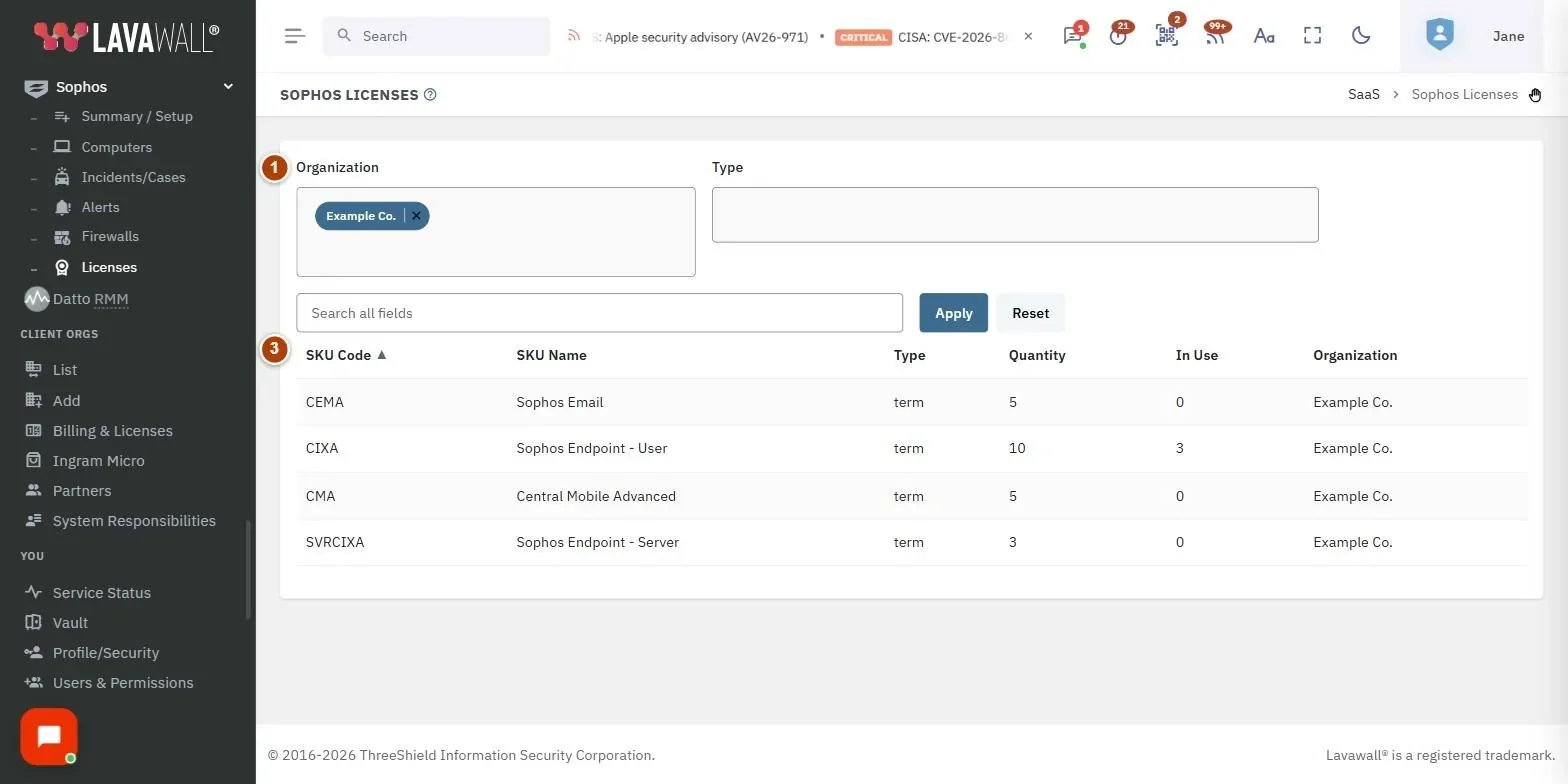Reset the license filters
The height and width of the screenshot is (784, 1568).
1030,313
